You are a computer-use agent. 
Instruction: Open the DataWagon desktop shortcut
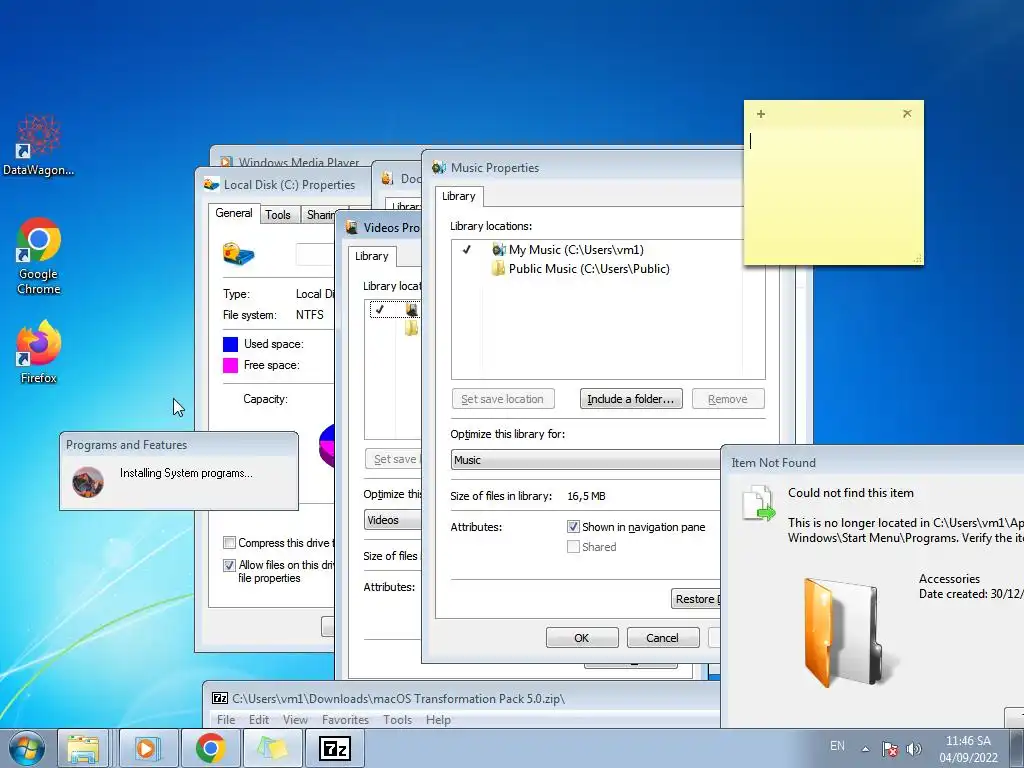coord(39,146)
